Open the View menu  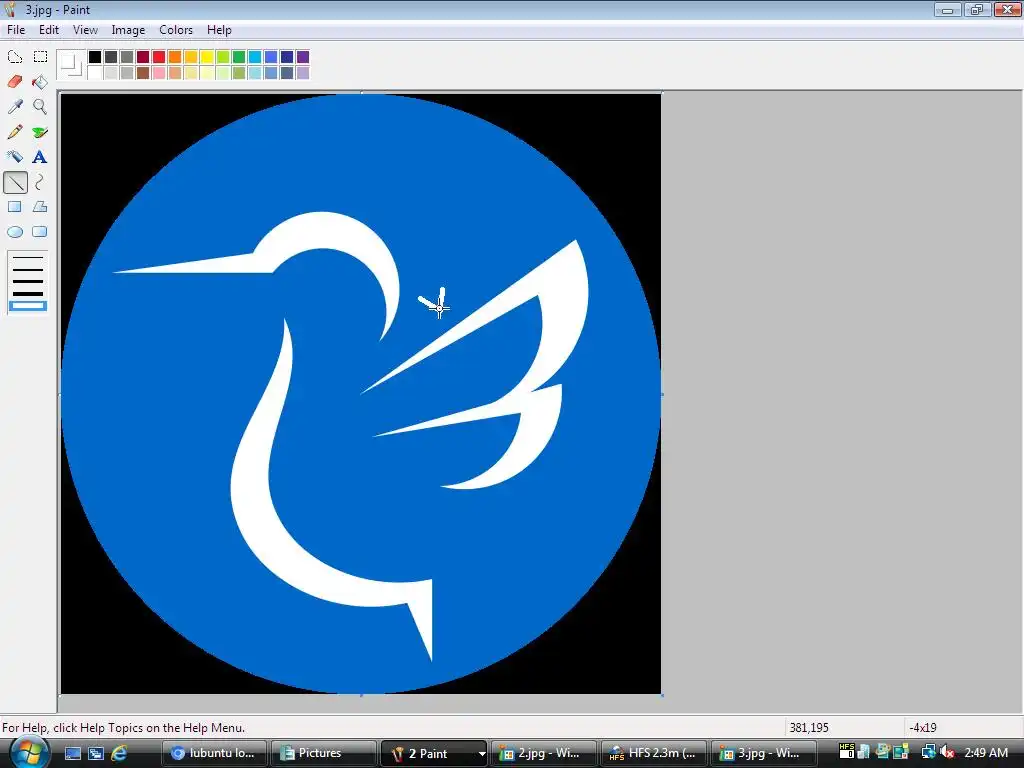85,30
